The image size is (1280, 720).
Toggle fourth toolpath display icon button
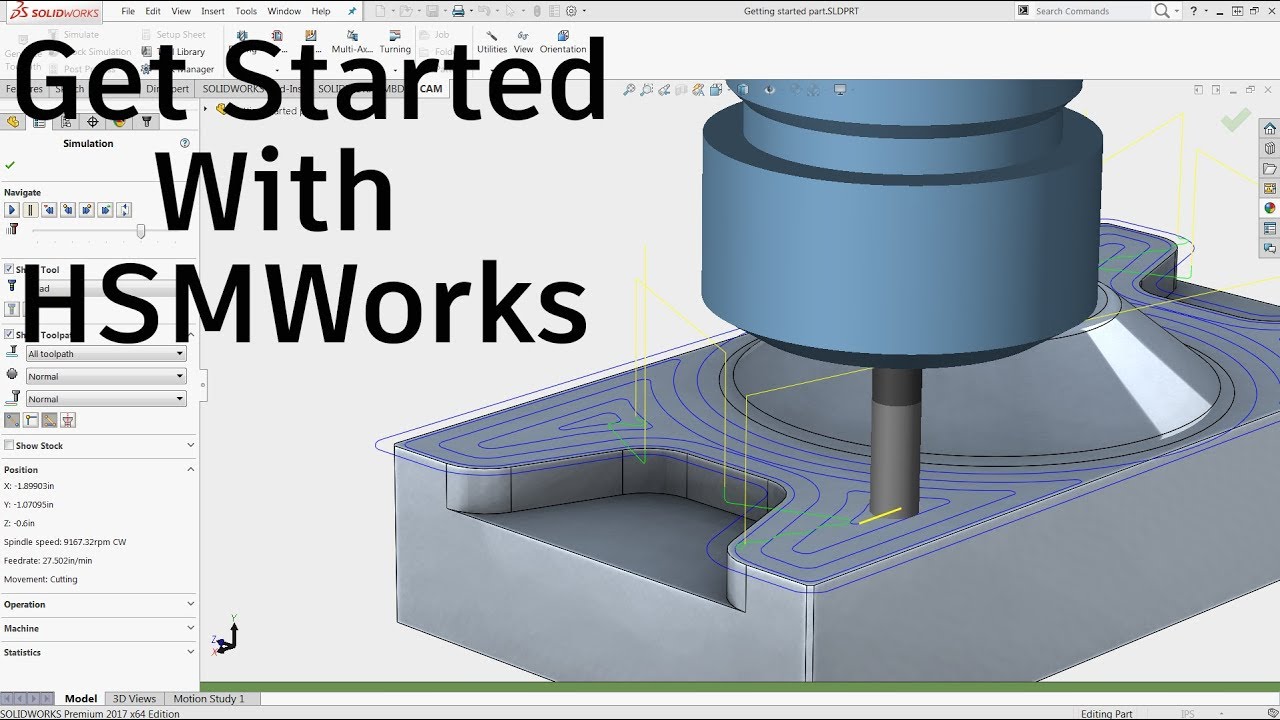pos(68,420)
